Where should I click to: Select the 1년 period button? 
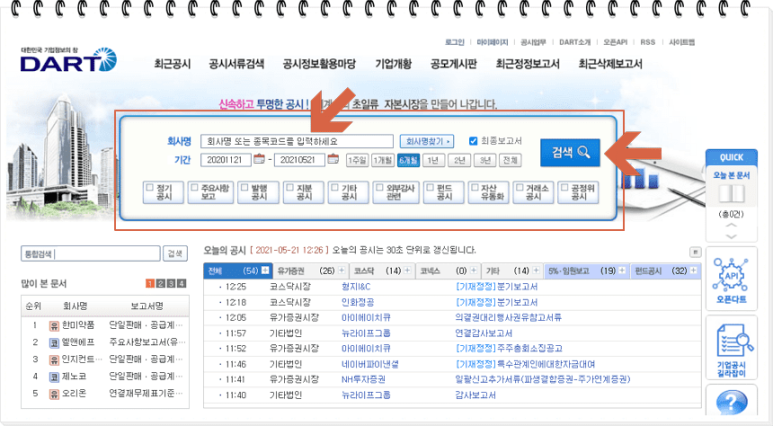pyautogui.click(x=433, y=160)
